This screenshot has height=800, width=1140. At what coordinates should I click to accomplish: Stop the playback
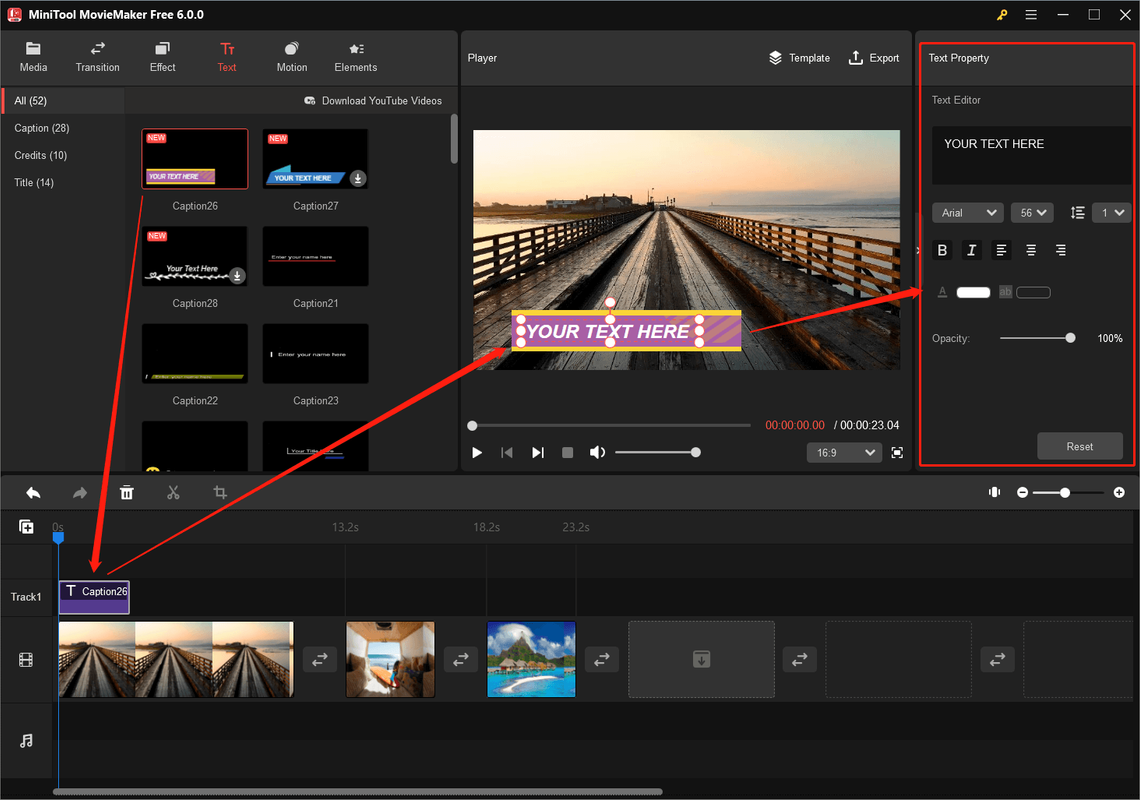568,452
